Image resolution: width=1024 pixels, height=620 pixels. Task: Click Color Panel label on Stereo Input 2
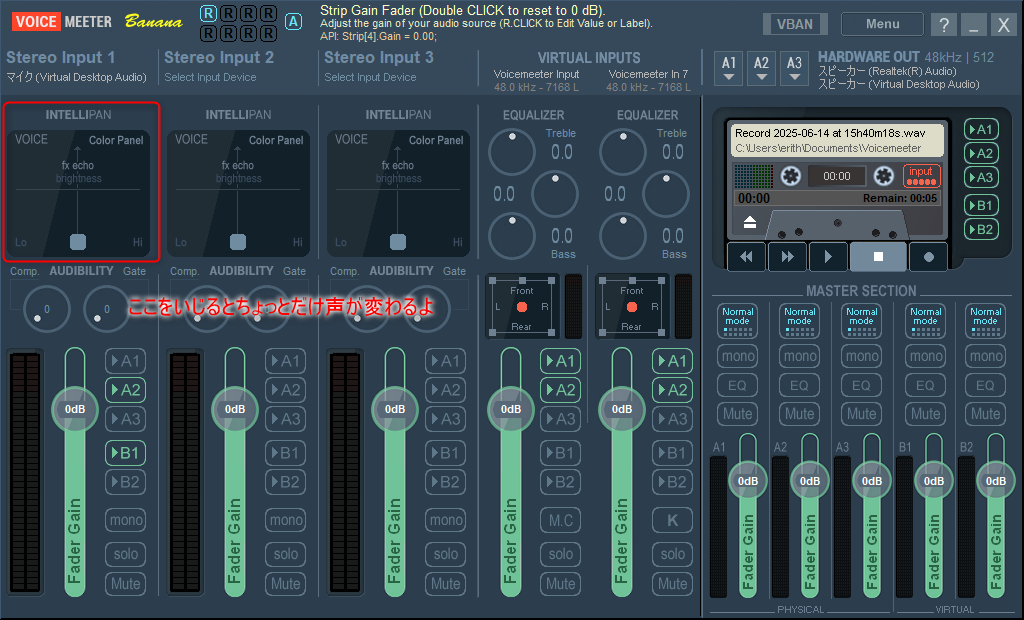[x=276, y=140]
